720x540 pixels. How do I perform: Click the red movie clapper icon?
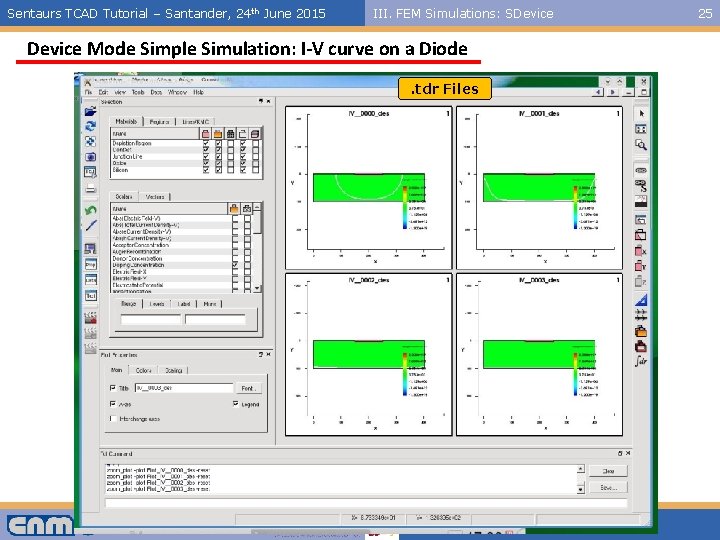(x=90, y=317)
